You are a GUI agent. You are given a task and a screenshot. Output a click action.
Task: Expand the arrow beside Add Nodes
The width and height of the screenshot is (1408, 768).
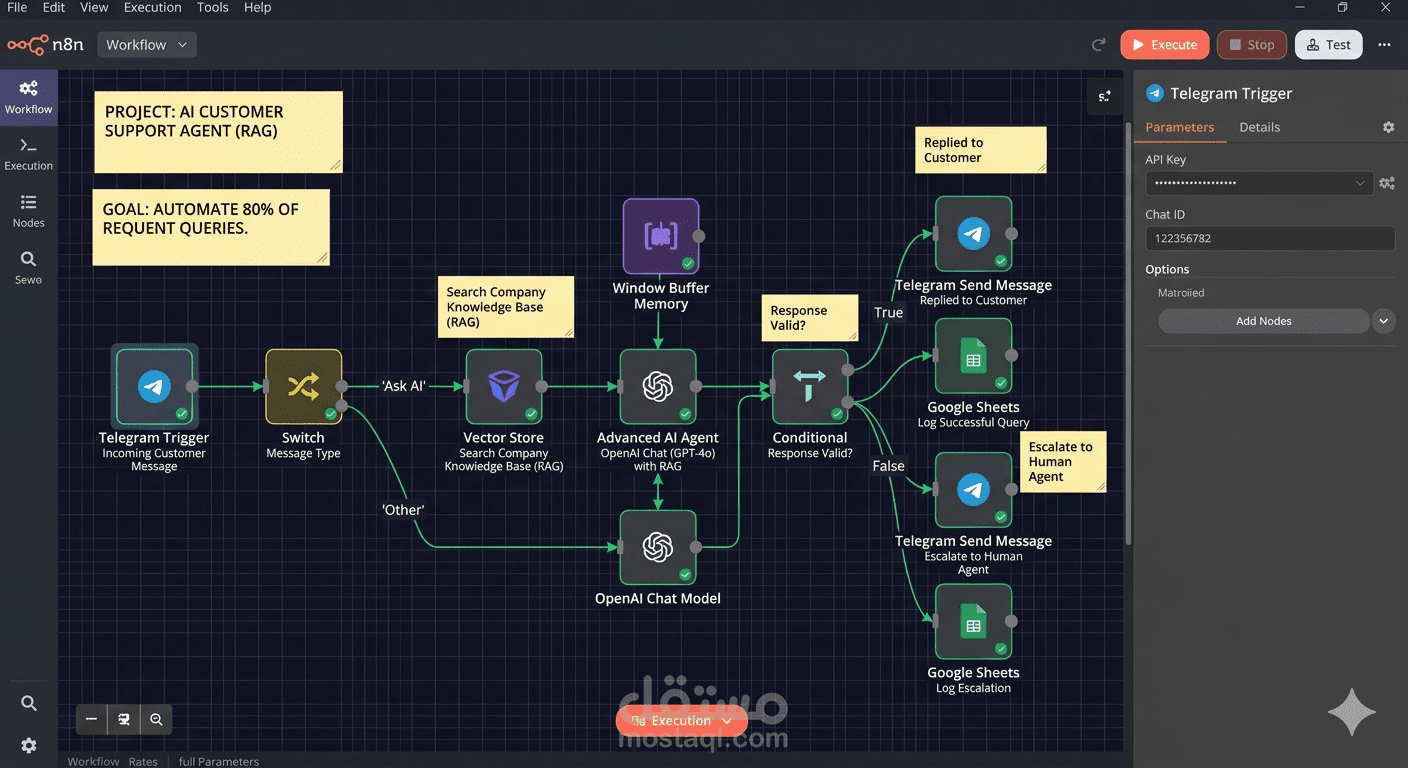1383,321
